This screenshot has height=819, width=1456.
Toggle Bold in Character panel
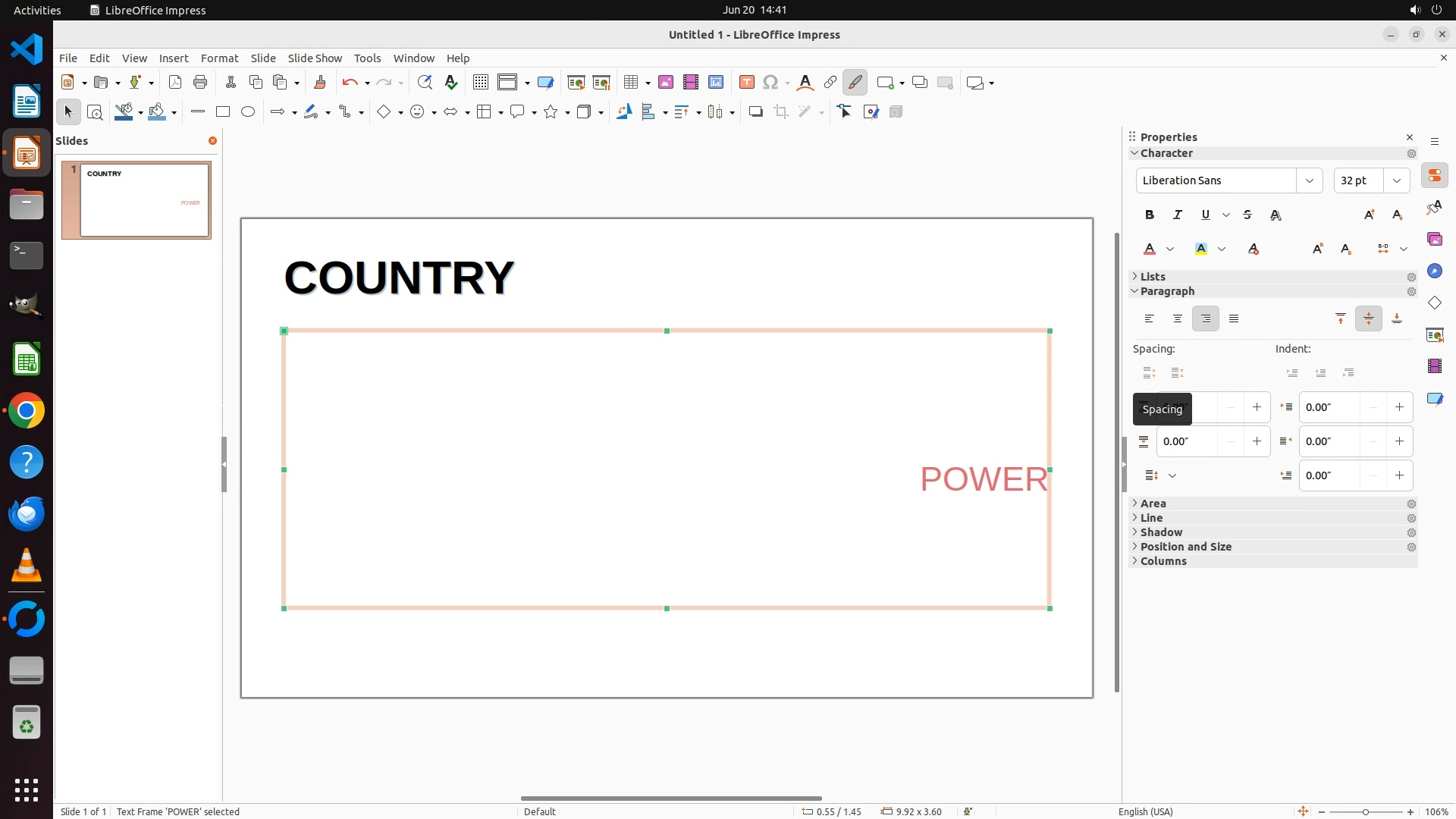point(1149,215)
